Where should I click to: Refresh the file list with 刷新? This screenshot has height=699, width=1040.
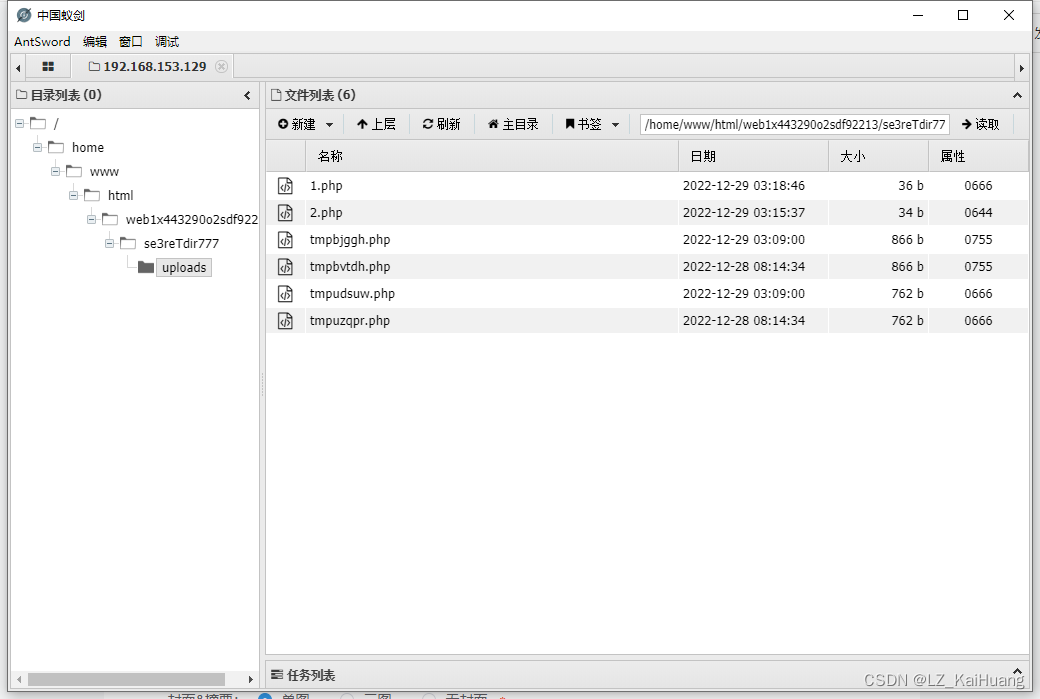(441, 124)
